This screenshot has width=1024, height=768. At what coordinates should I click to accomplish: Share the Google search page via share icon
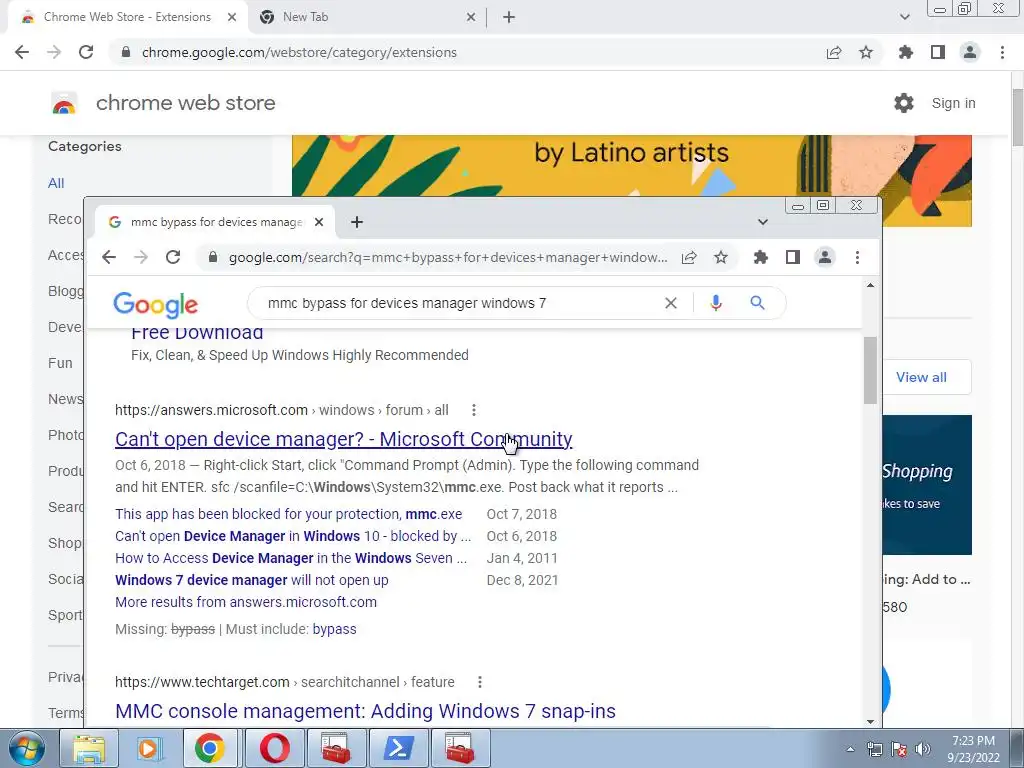click(689, 257)
